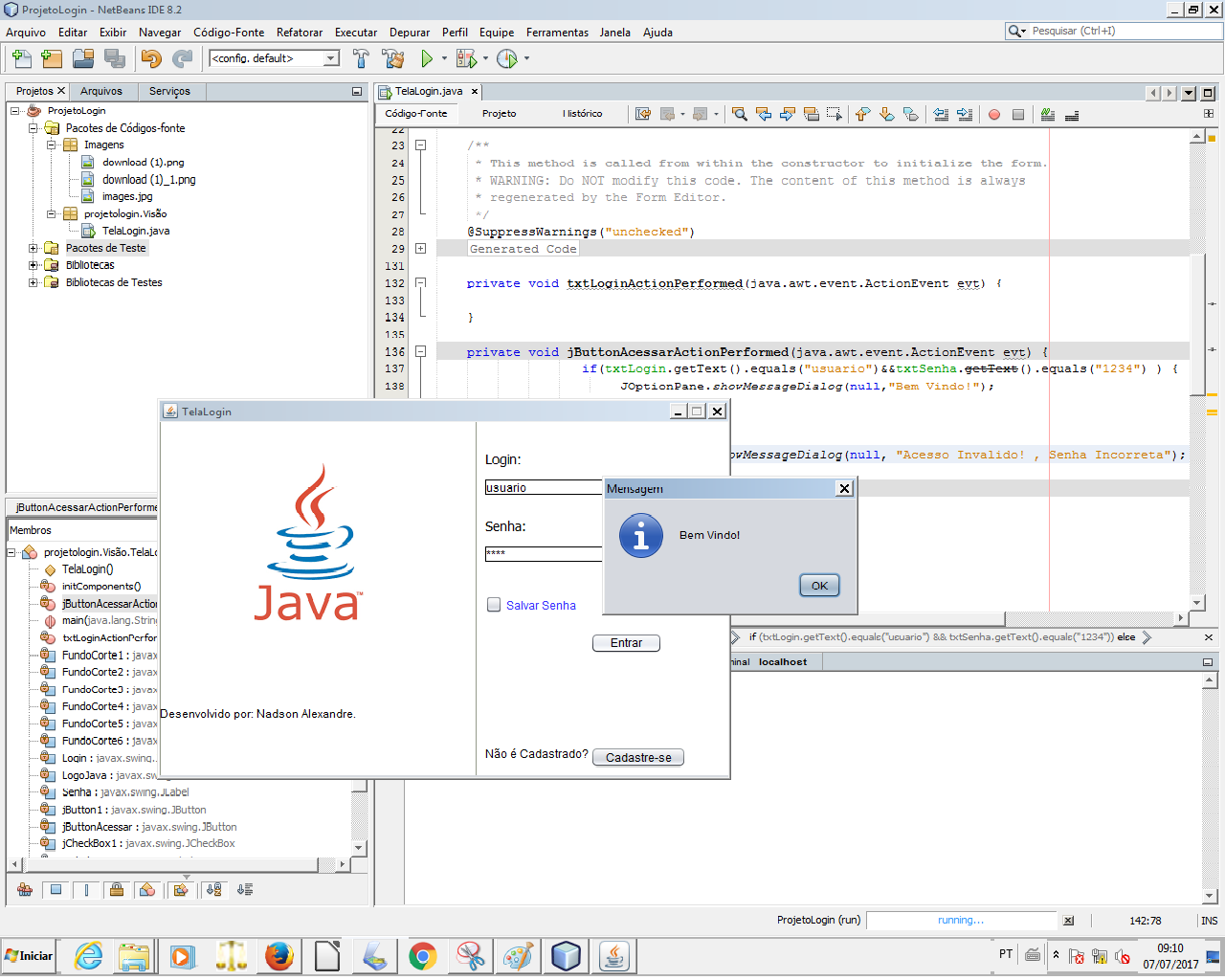
Task: Toggle sort by source navigator icon
Action: pyautogui.click(x=245, y=890)
